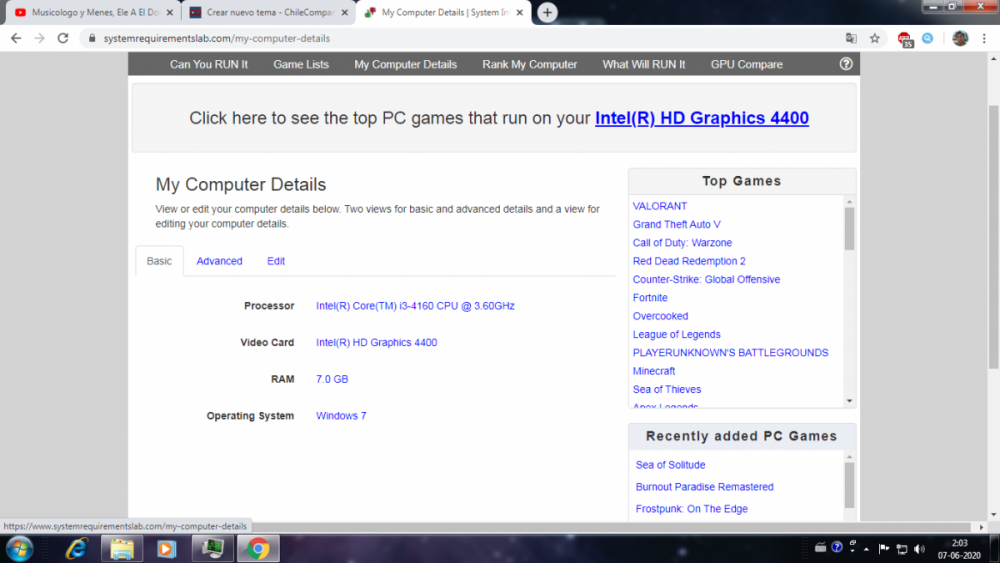Viewport: 1000px width, 563px height.
Task: Click the Video Card Intel HD Graphics 4400 value
Action: (376, 342)
